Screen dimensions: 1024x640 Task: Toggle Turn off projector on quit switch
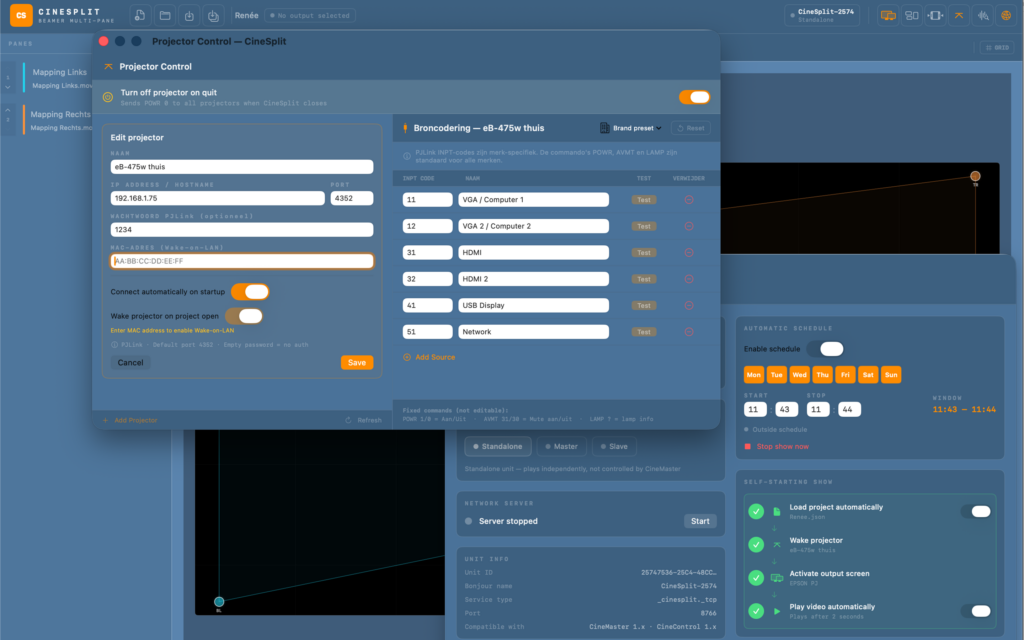tap(694, 97)
